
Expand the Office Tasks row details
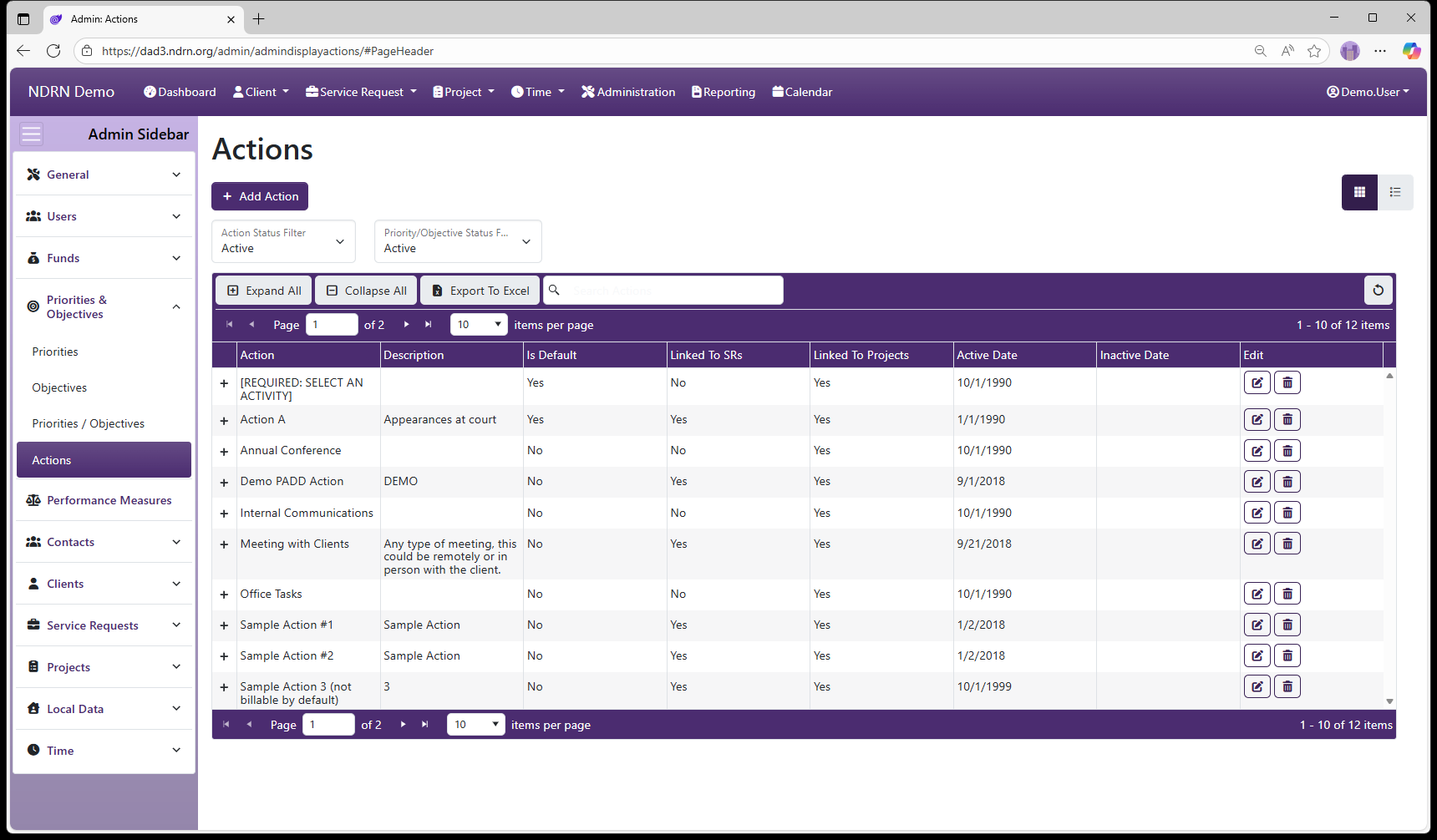pyautogui.click(x=224, y=595)
